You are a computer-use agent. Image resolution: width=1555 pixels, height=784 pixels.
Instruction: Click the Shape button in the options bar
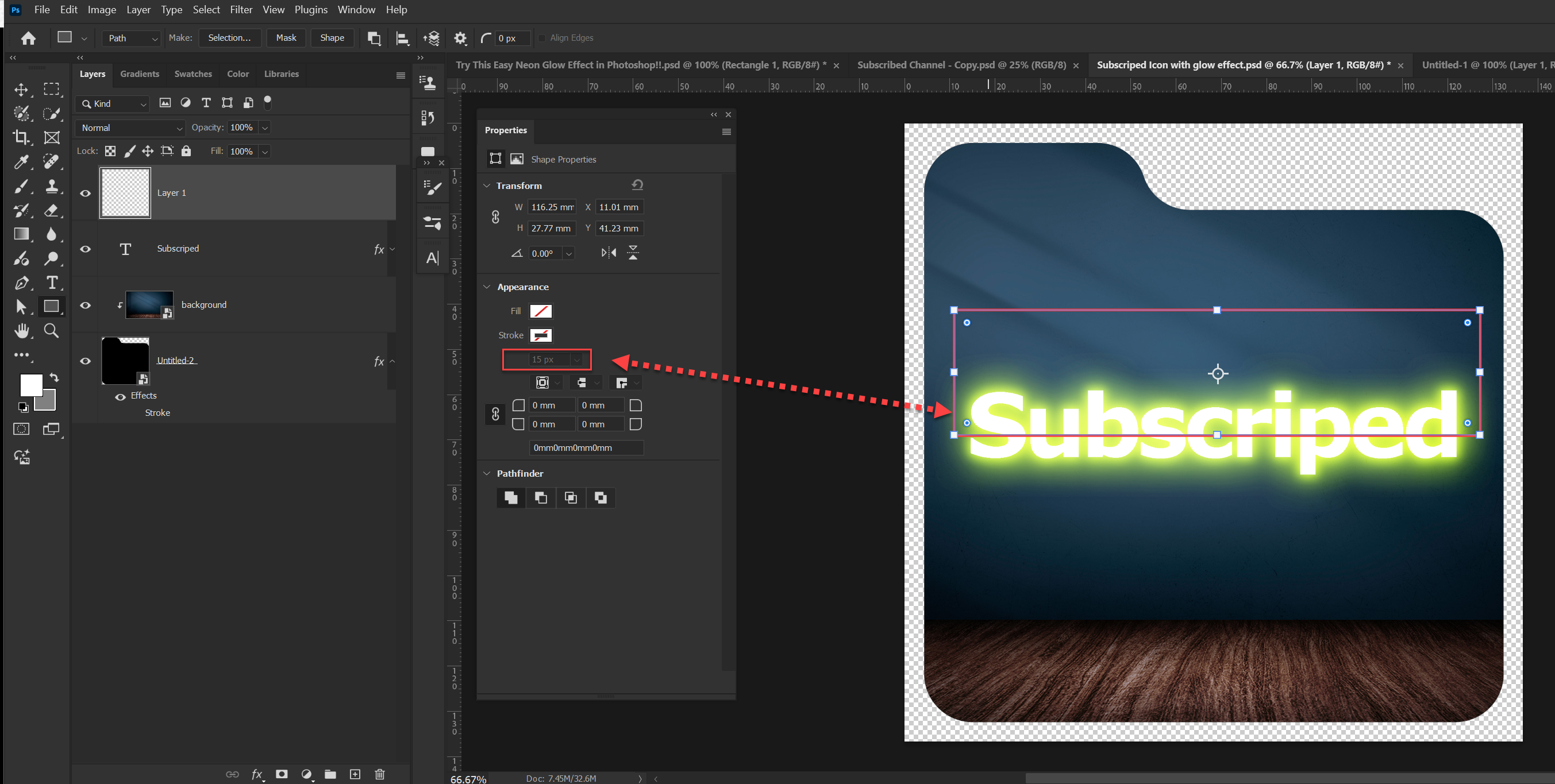332,37
